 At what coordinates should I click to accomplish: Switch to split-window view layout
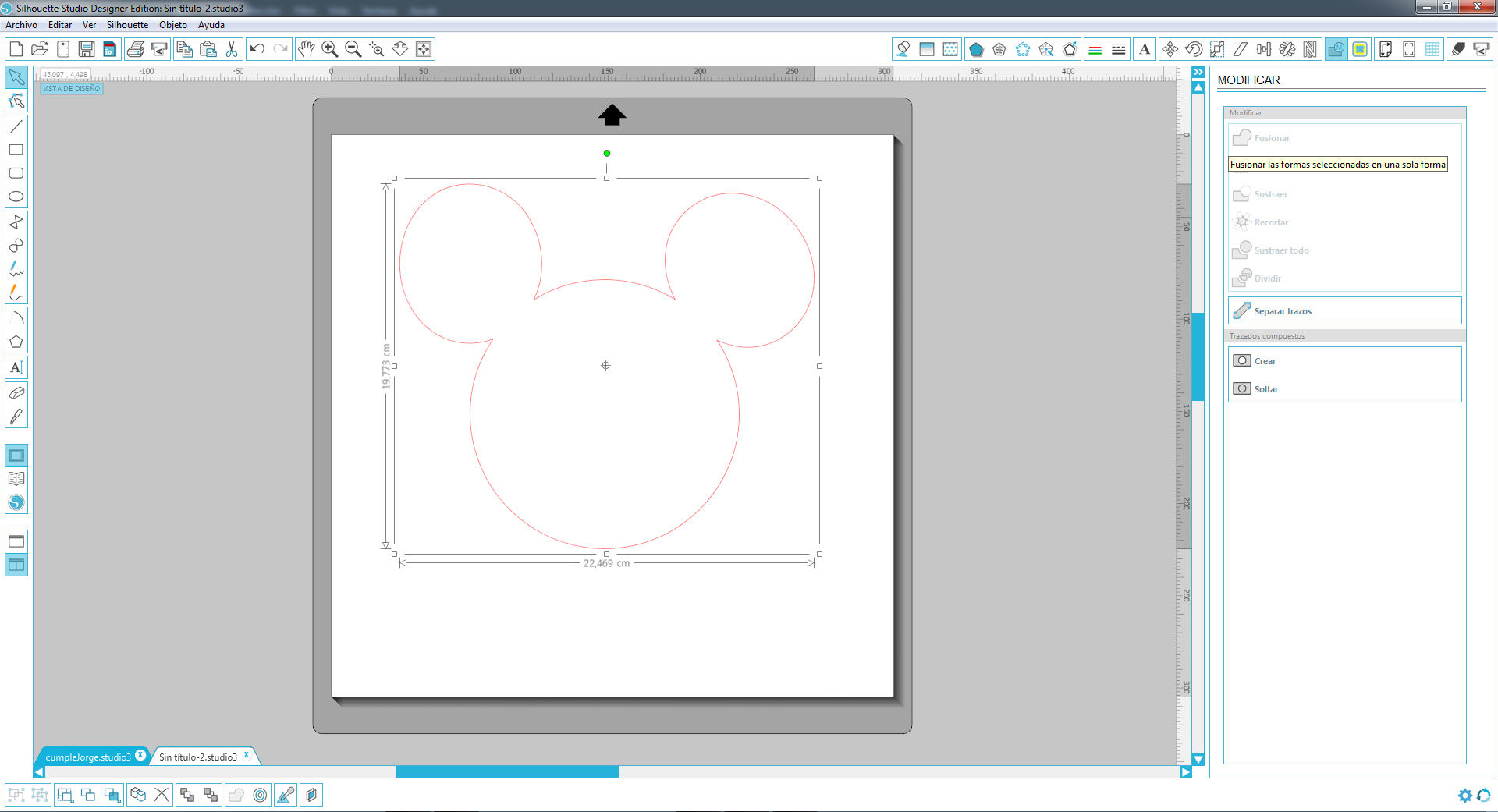(x=16, y=565)
